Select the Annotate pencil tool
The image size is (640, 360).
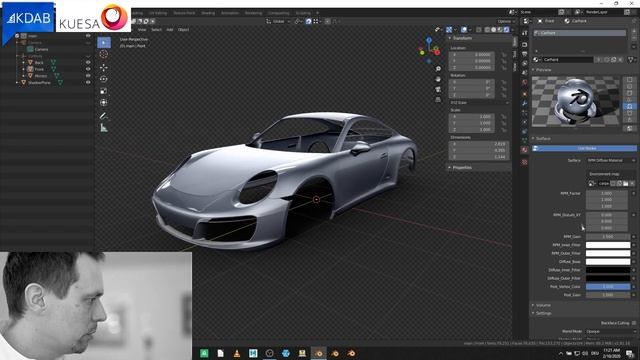click(104, 116)
